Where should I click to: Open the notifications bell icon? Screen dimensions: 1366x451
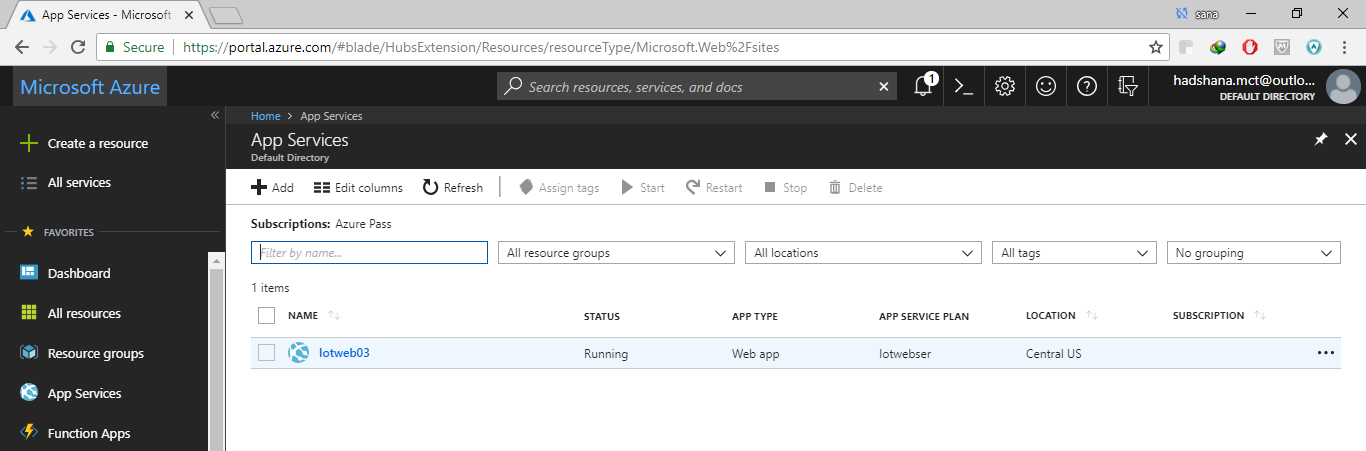pos(924,86)
